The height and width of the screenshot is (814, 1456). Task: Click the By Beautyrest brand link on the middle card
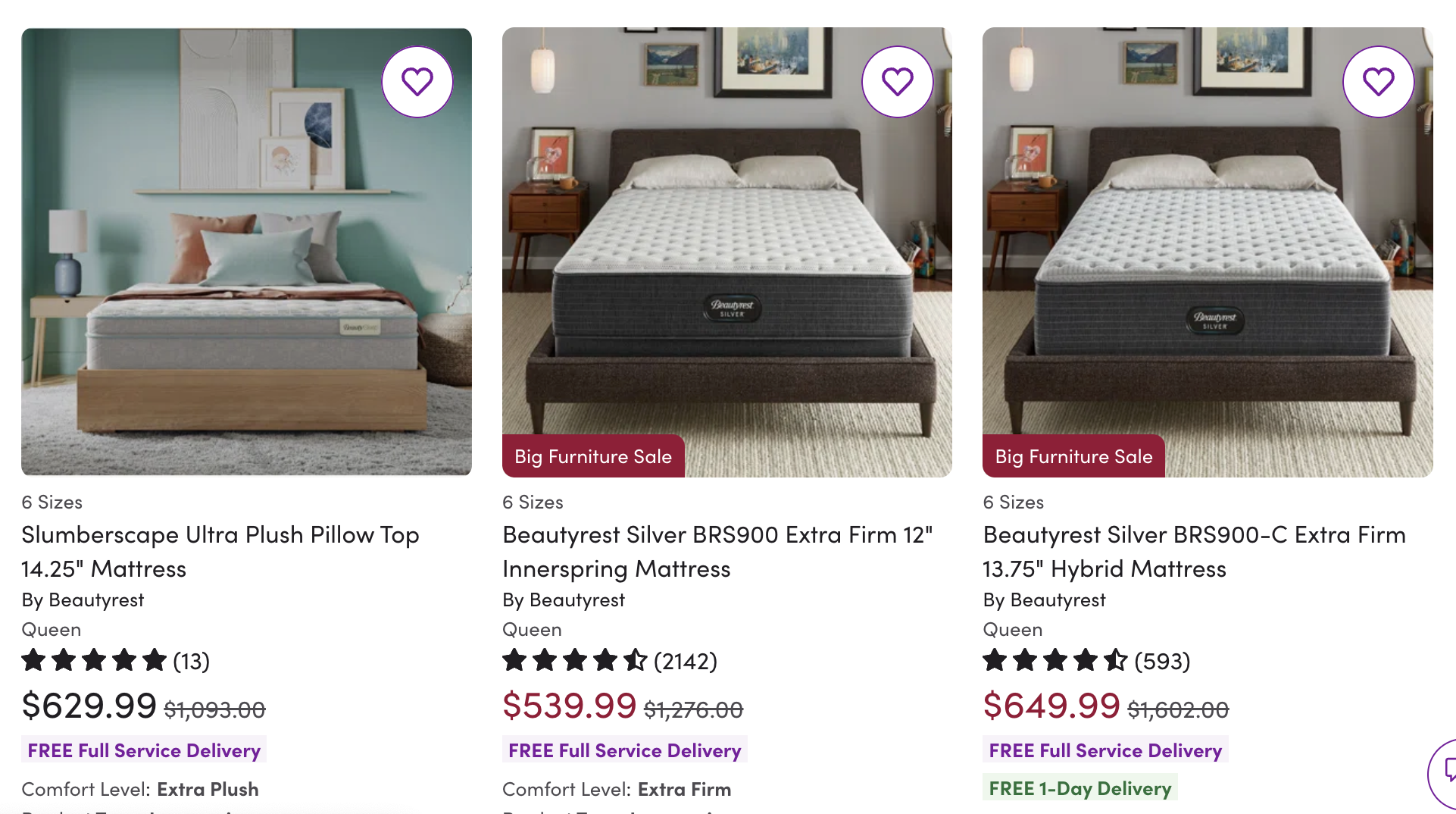[563, 599]
